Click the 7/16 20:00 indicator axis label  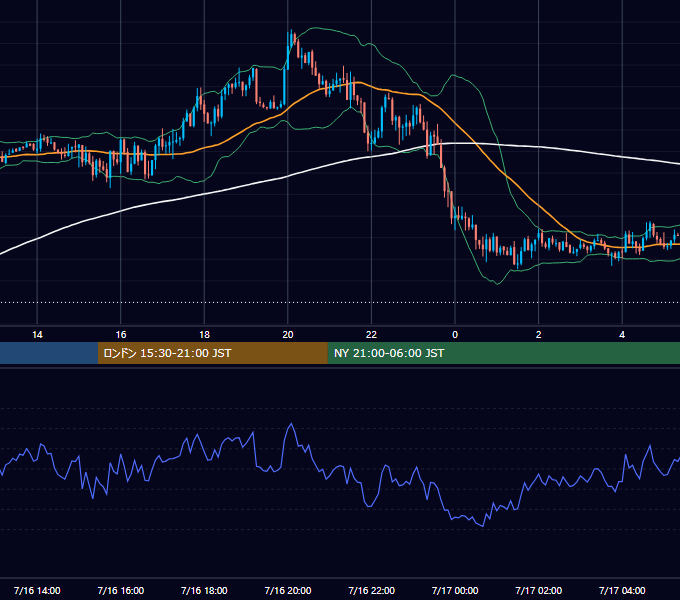point(288,590)
